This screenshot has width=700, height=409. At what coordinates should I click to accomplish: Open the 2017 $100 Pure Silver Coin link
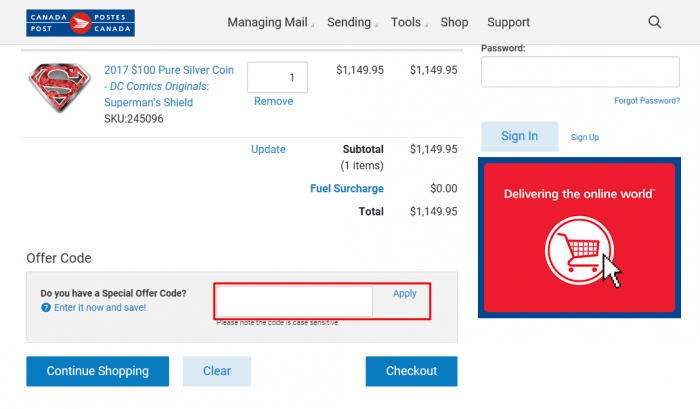click(x=169, y=86)
